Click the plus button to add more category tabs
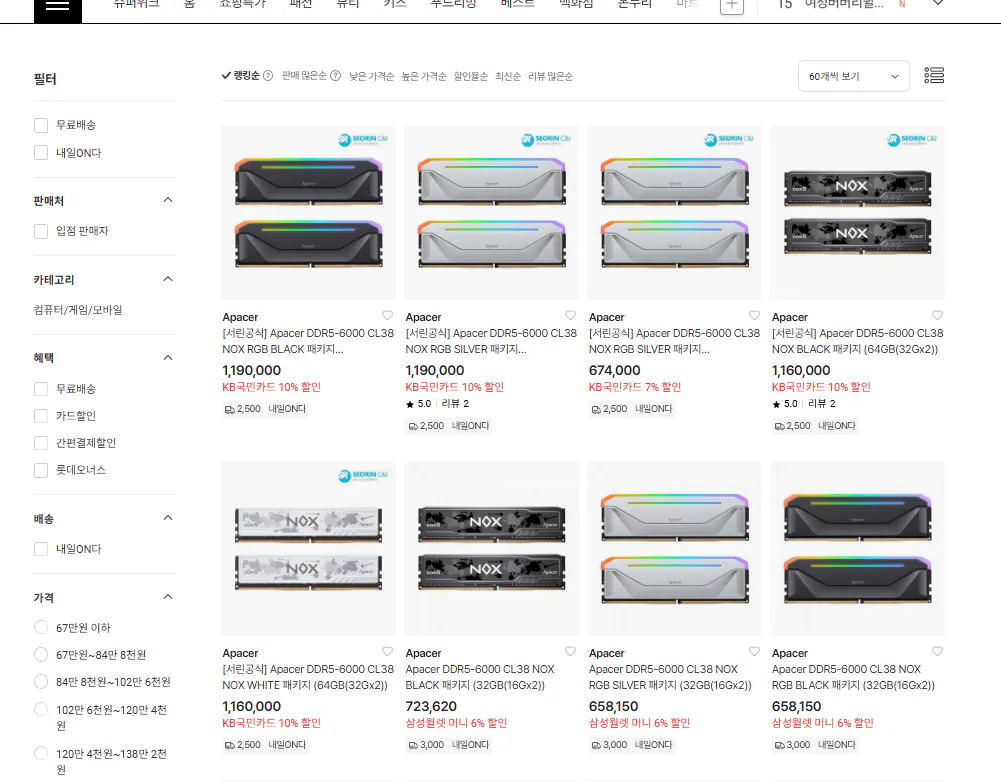 (731, 6)
